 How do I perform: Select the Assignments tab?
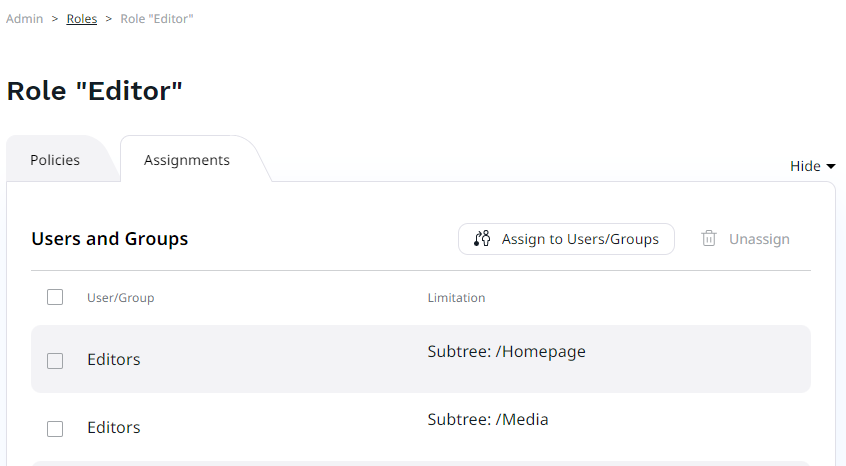(187, 160)
